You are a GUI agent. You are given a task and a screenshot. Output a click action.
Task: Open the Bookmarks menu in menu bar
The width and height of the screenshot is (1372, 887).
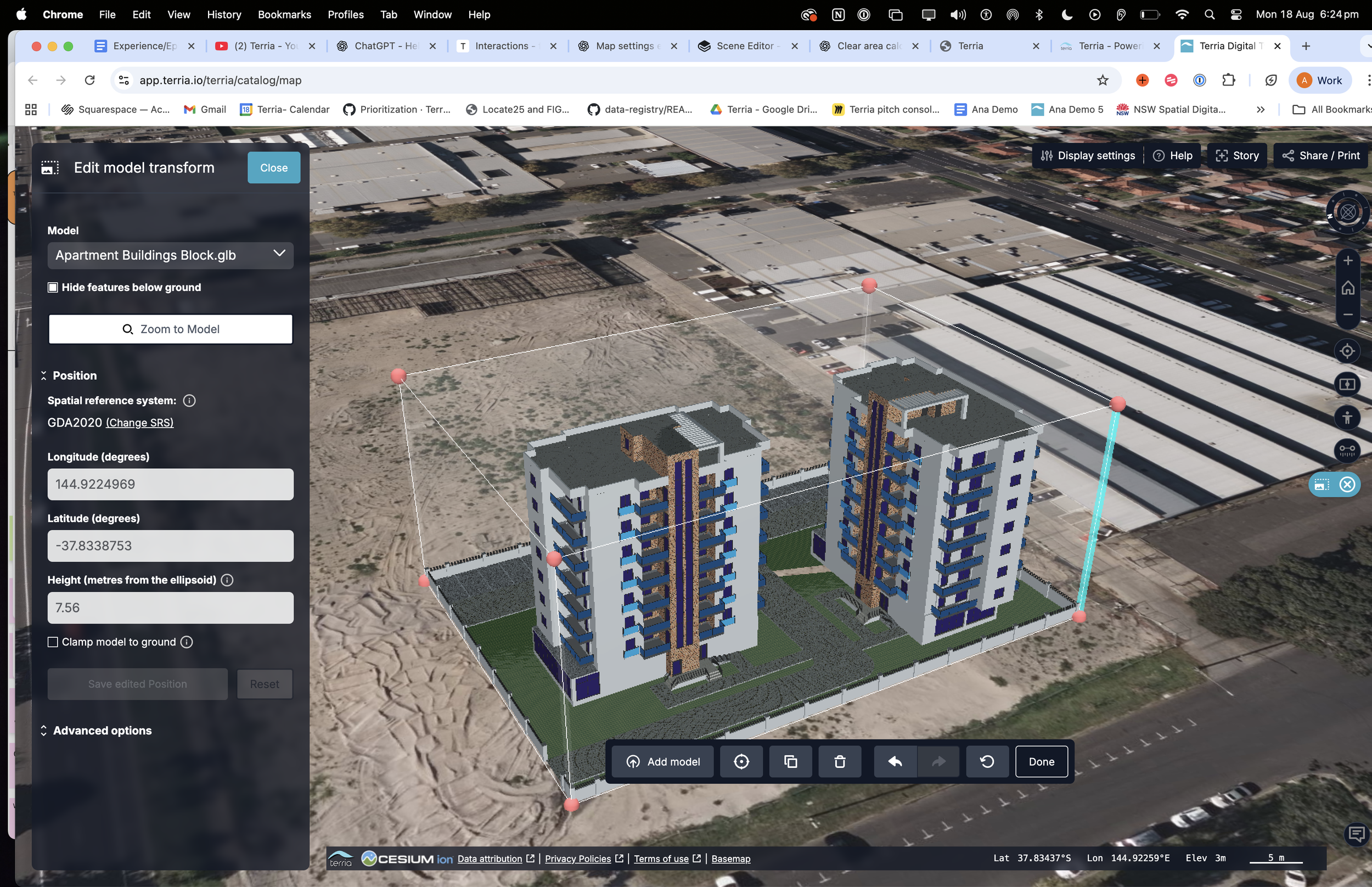[x=284, y=14]
